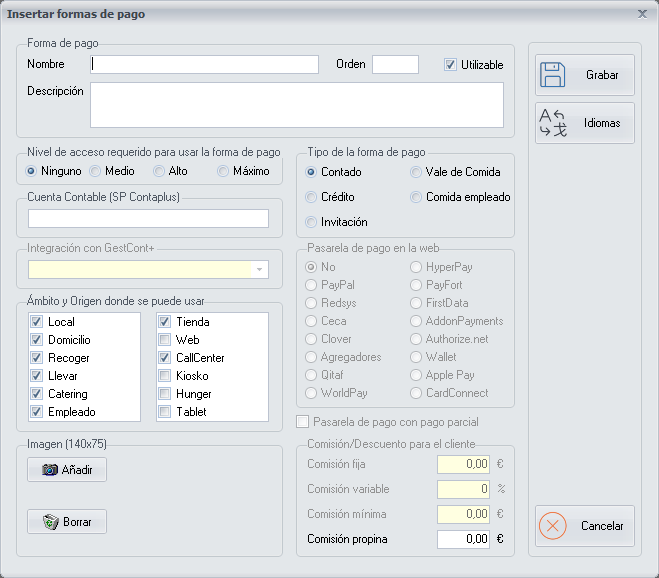The width and height of the screenshot is (659, 578).
Task: Disable the Domicilio scope checkbox
Action: point(36,340)
